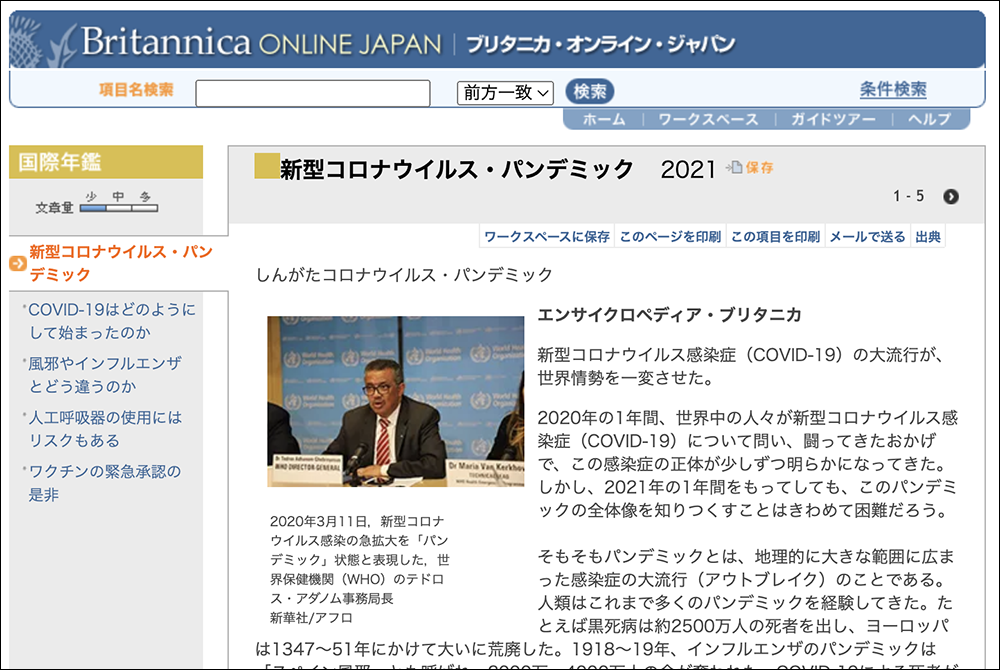The image size is (1000, 670).
Task: Click the 項目名検索 label
Action: coord(136,89)
